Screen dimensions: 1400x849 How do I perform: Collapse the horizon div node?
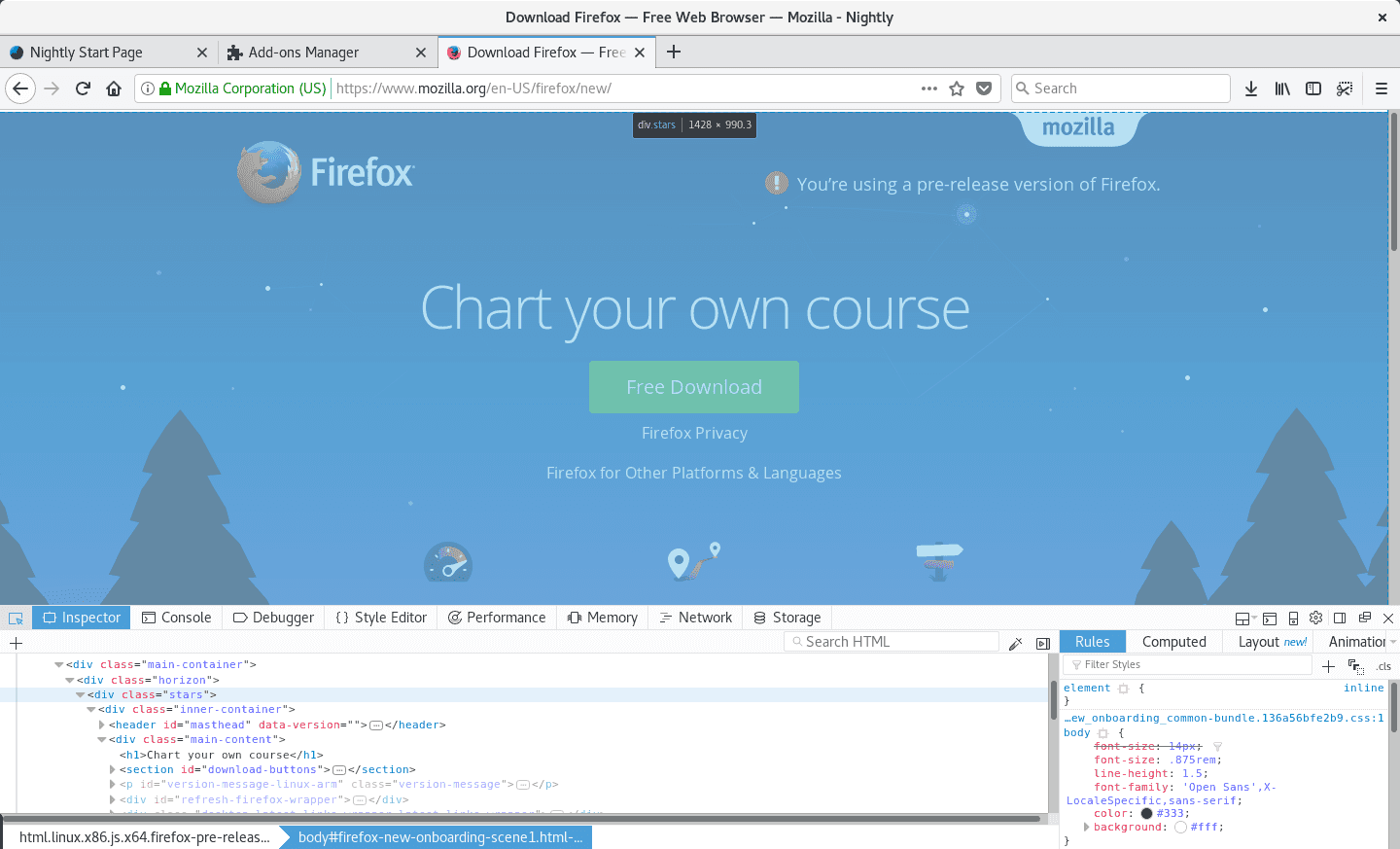69,681
